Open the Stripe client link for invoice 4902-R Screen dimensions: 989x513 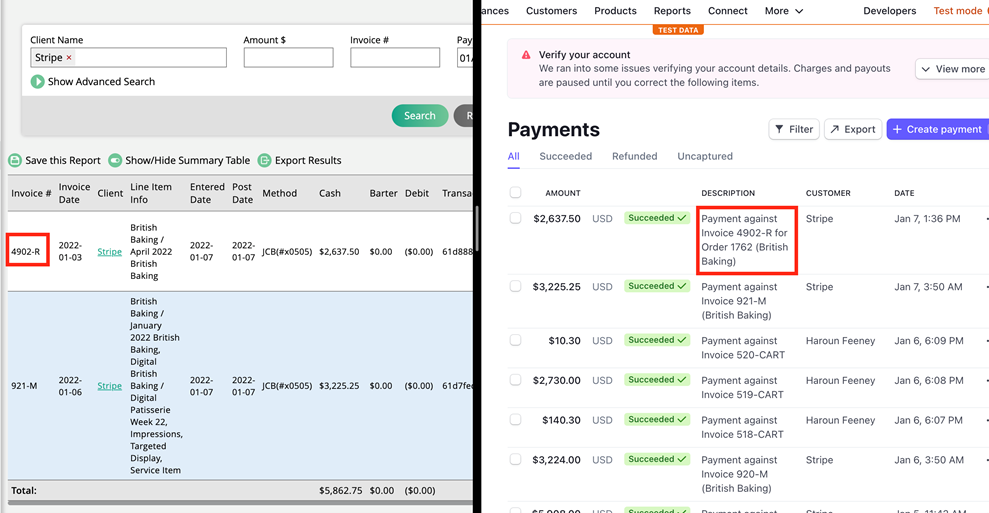click(109, 252)
